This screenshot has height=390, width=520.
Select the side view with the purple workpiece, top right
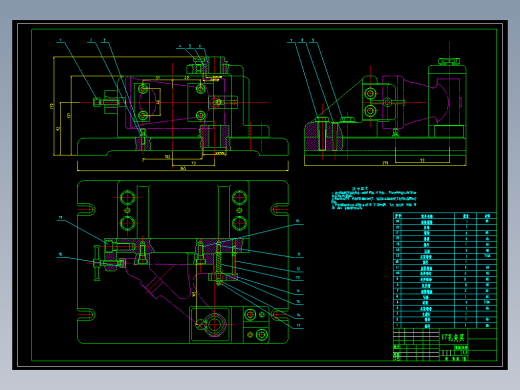pyautogui.click(x=385, y=103)
